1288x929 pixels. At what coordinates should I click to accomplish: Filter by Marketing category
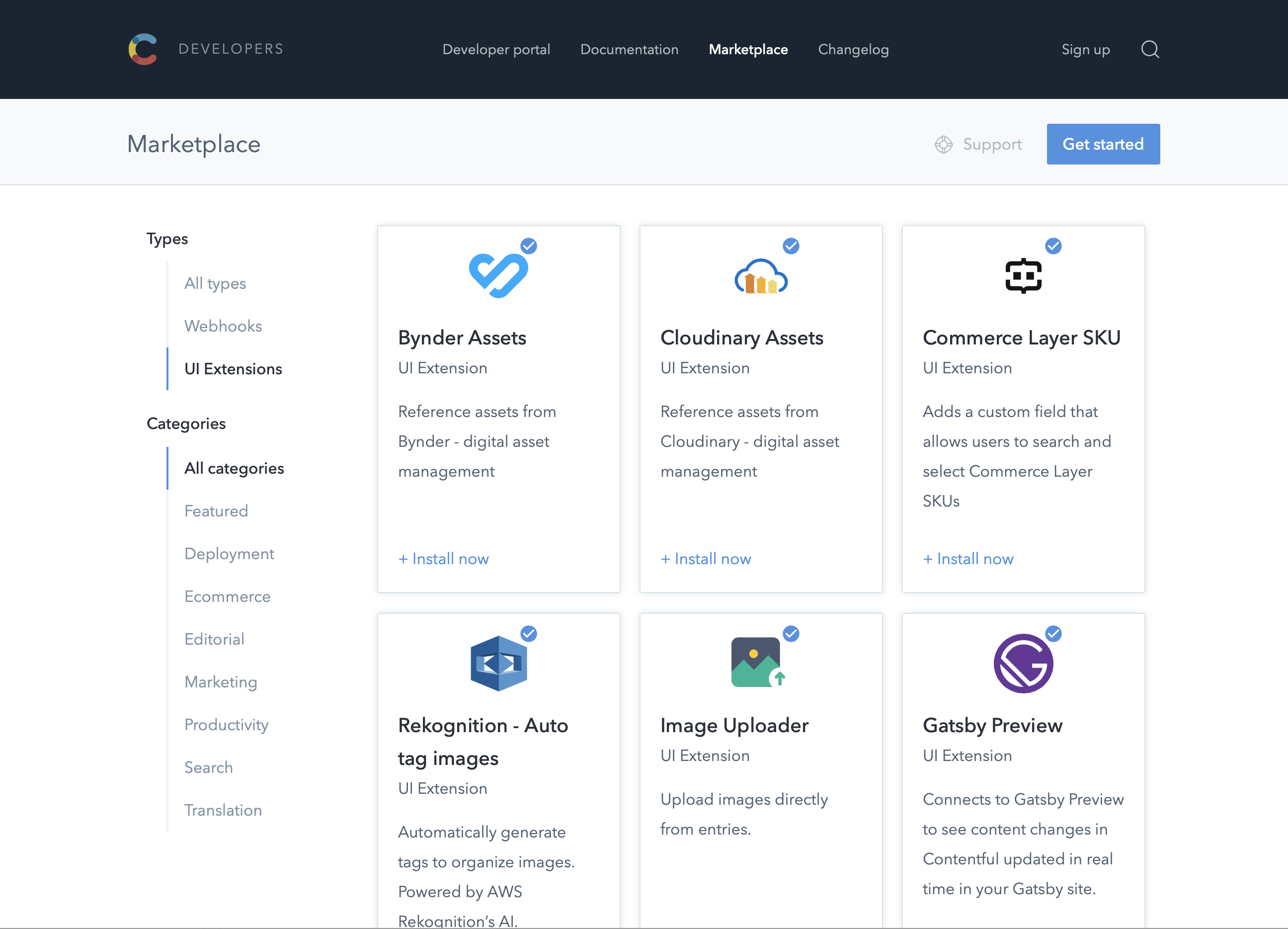point(221,682)
